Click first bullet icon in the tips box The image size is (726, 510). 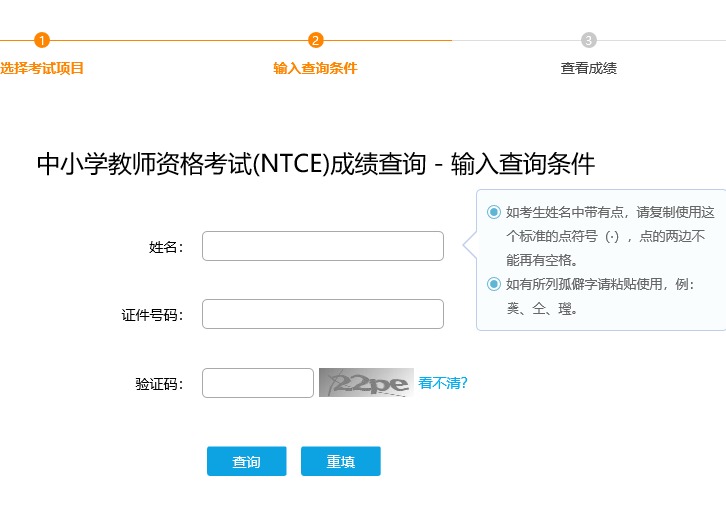(493, 212)
